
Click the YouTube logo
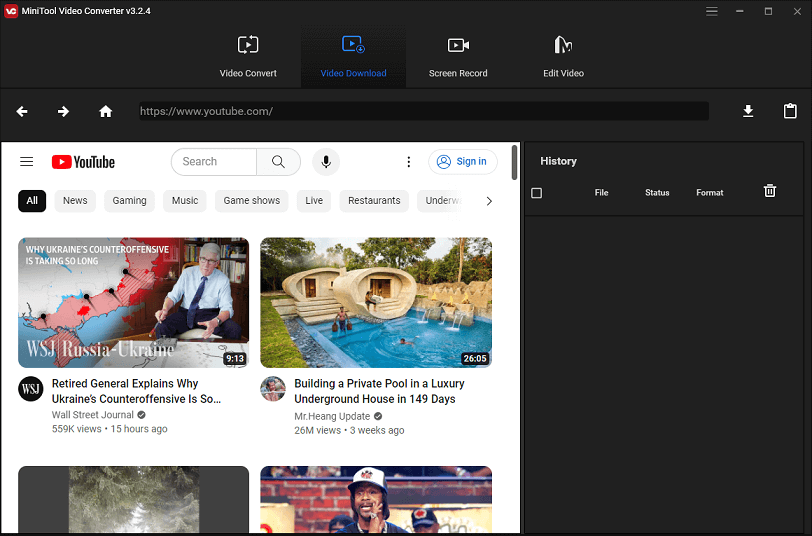coord(83,162)
